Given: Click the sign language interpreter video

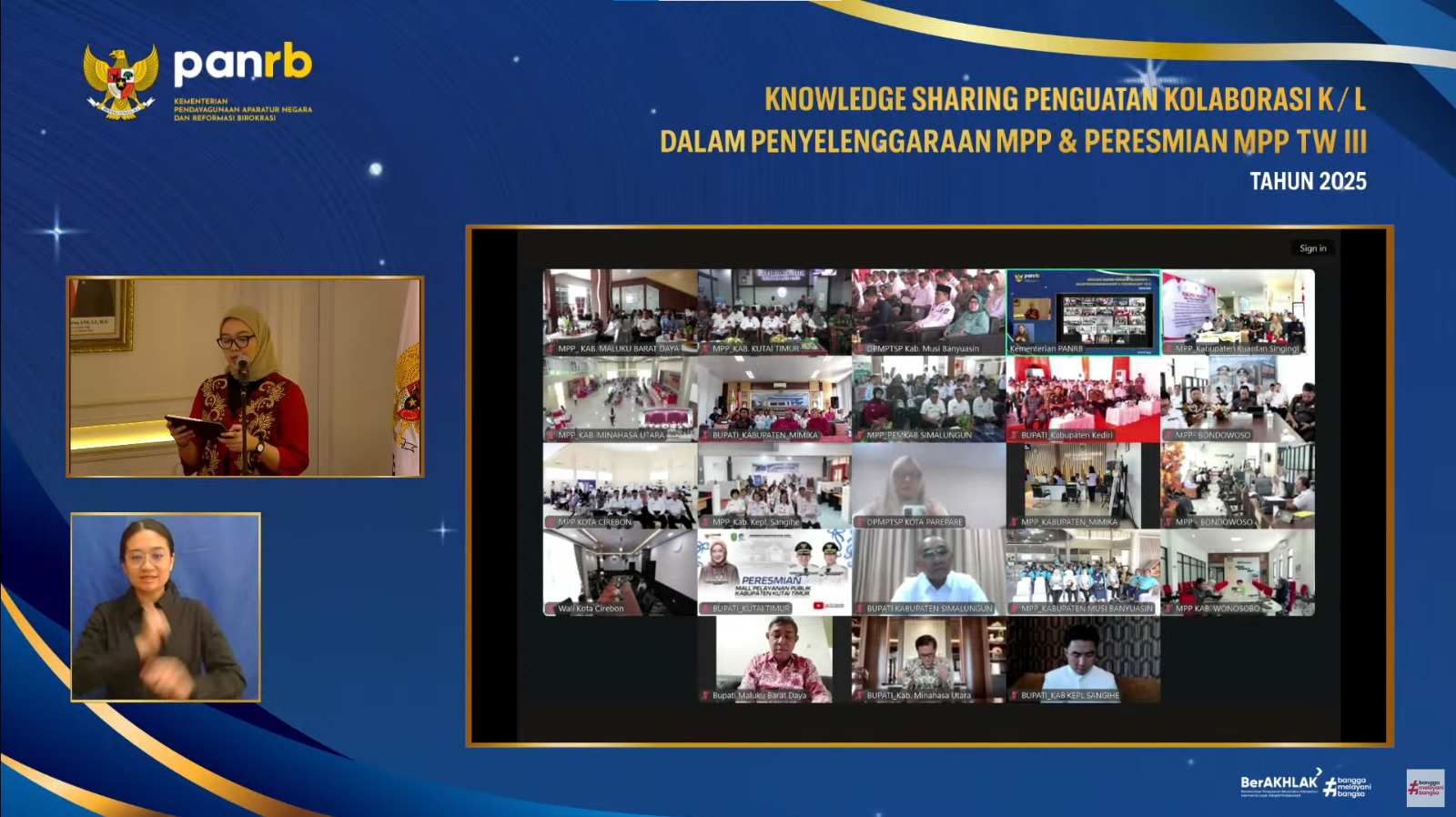Looking at the screenshot, I should [x=166, y=607].
